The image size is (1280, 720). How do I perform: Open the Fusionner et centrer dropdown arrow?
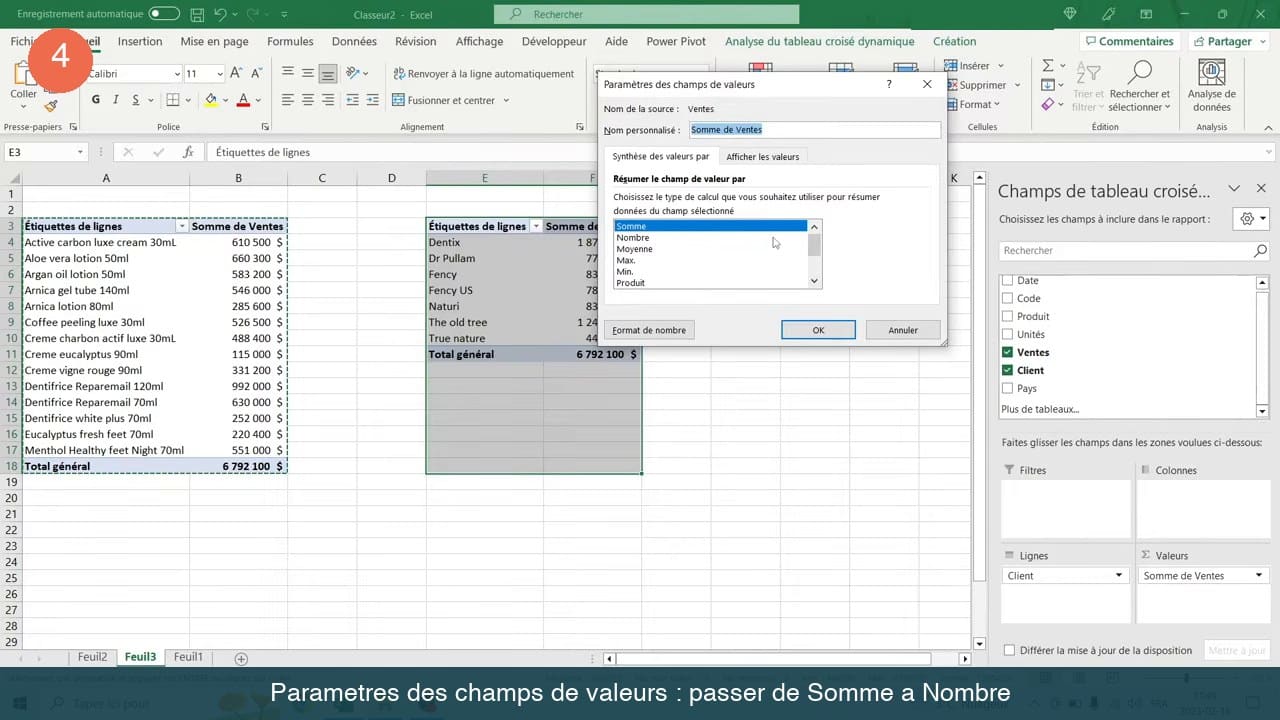[x=506, y=100]
